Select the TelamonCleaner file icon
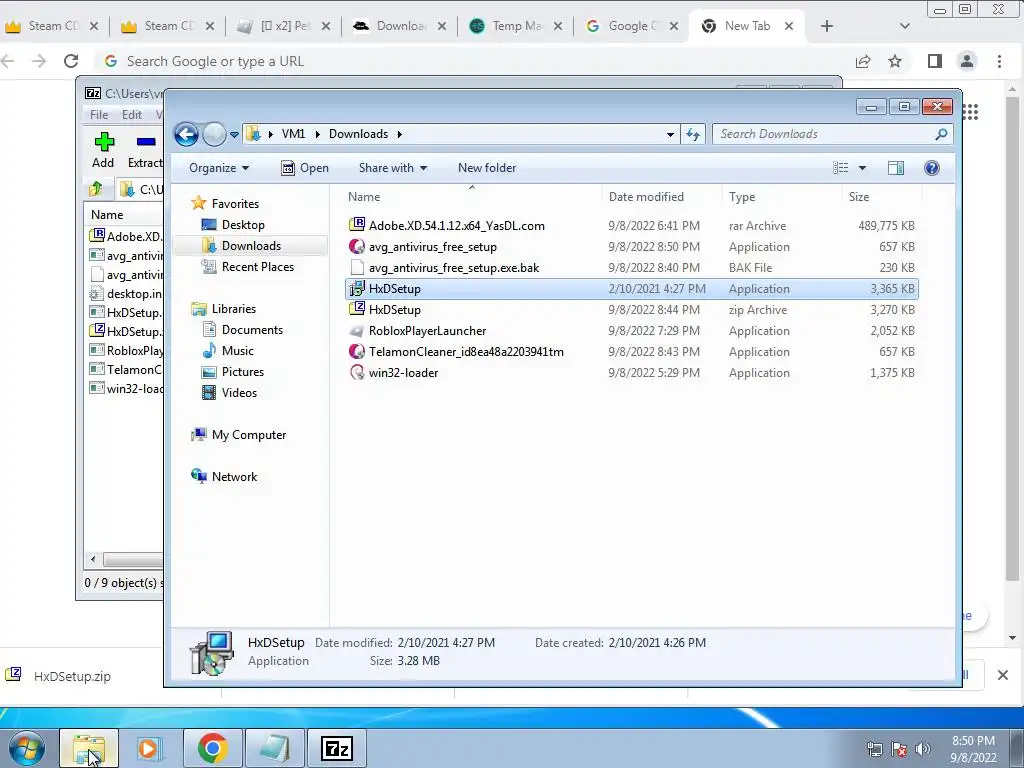Viewport: 1024px width, 768px height. click(x=357, y=351)
